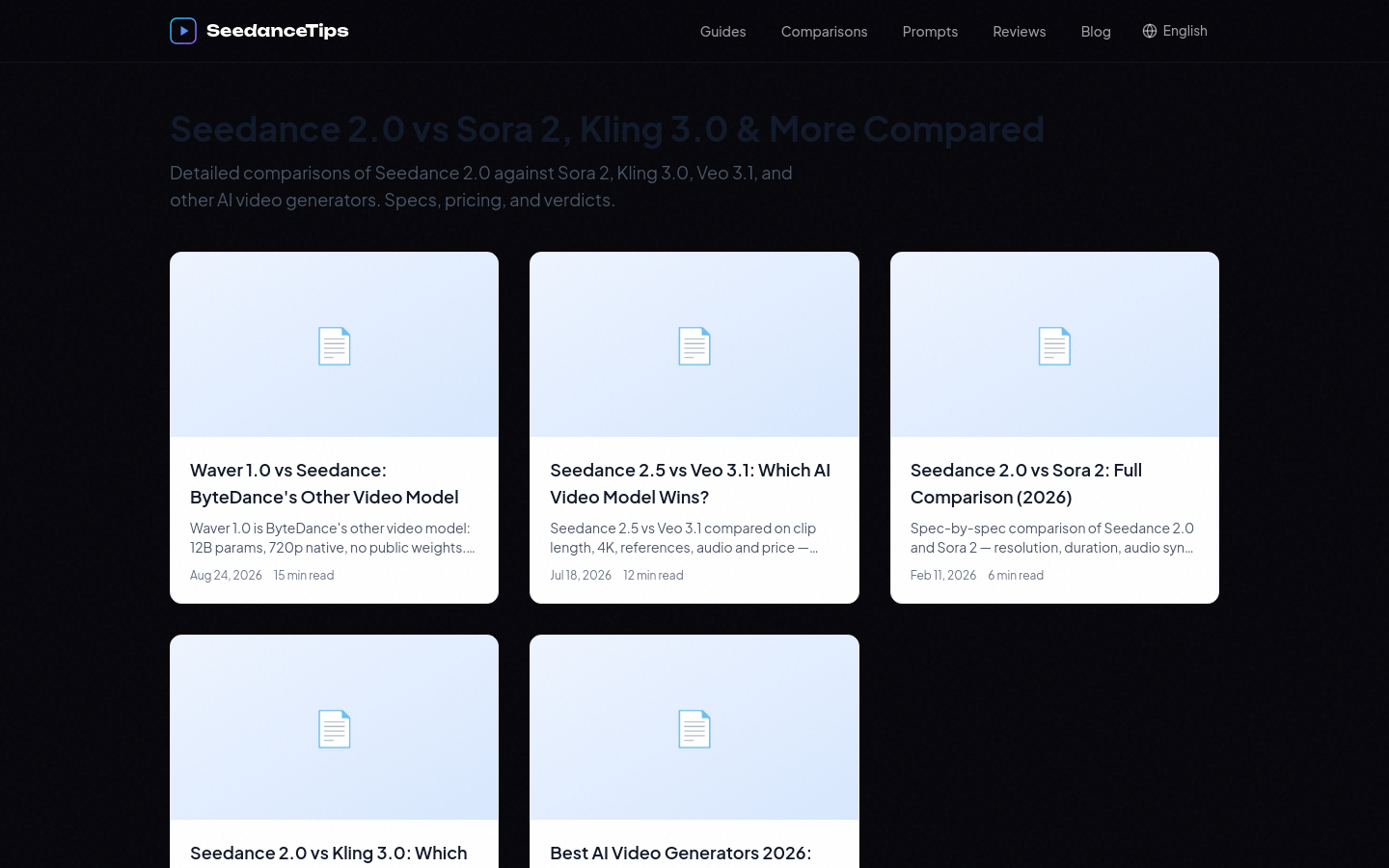
Task: Click document icon on Waver 1.0 card
Action: point(335,346)
